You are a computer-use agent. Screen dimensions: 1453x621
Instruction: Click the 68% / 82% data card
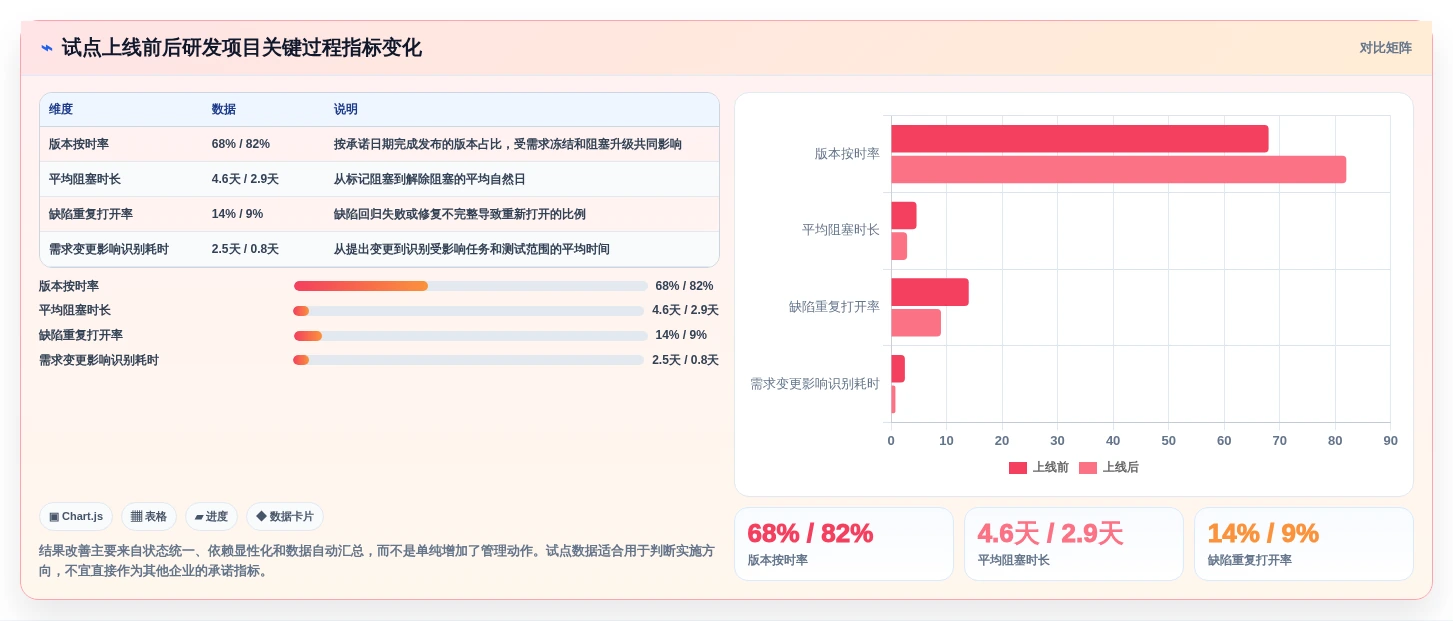(844, 544)
